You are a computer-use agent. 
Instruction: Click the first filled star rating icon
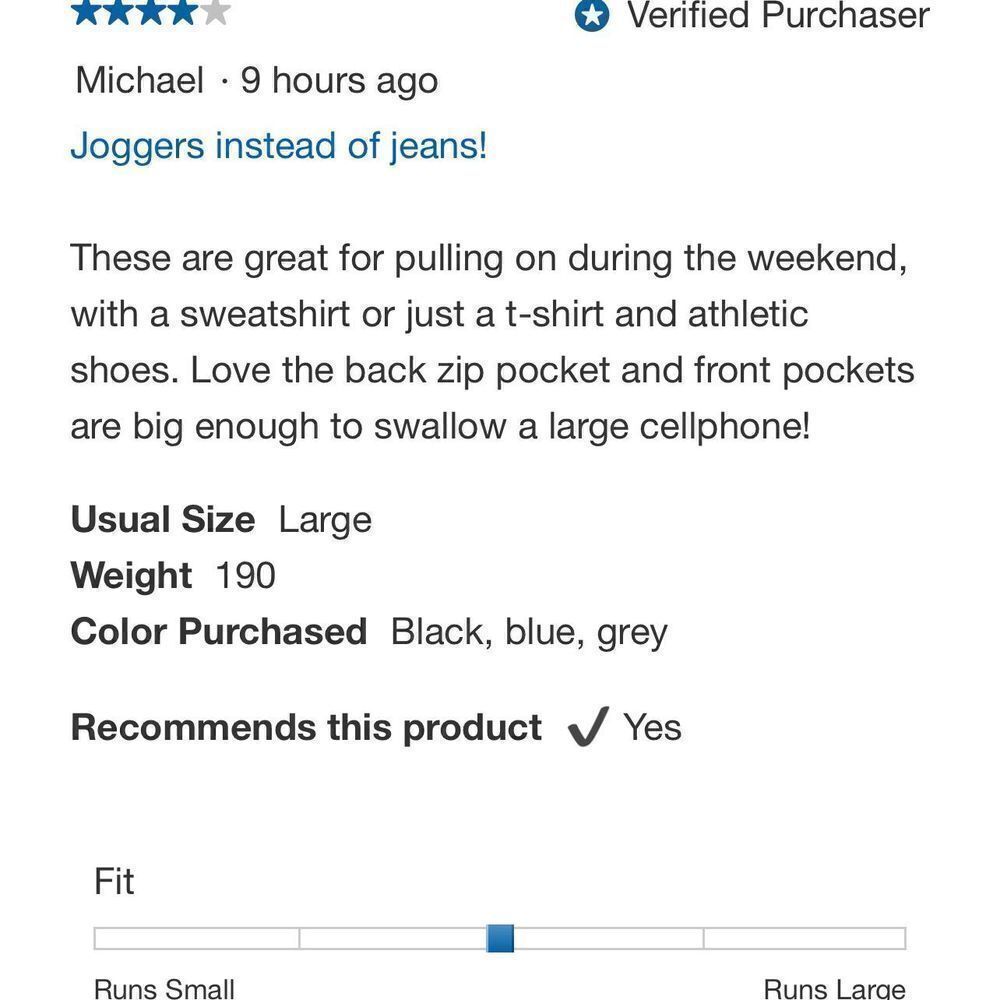coord(85,13)
